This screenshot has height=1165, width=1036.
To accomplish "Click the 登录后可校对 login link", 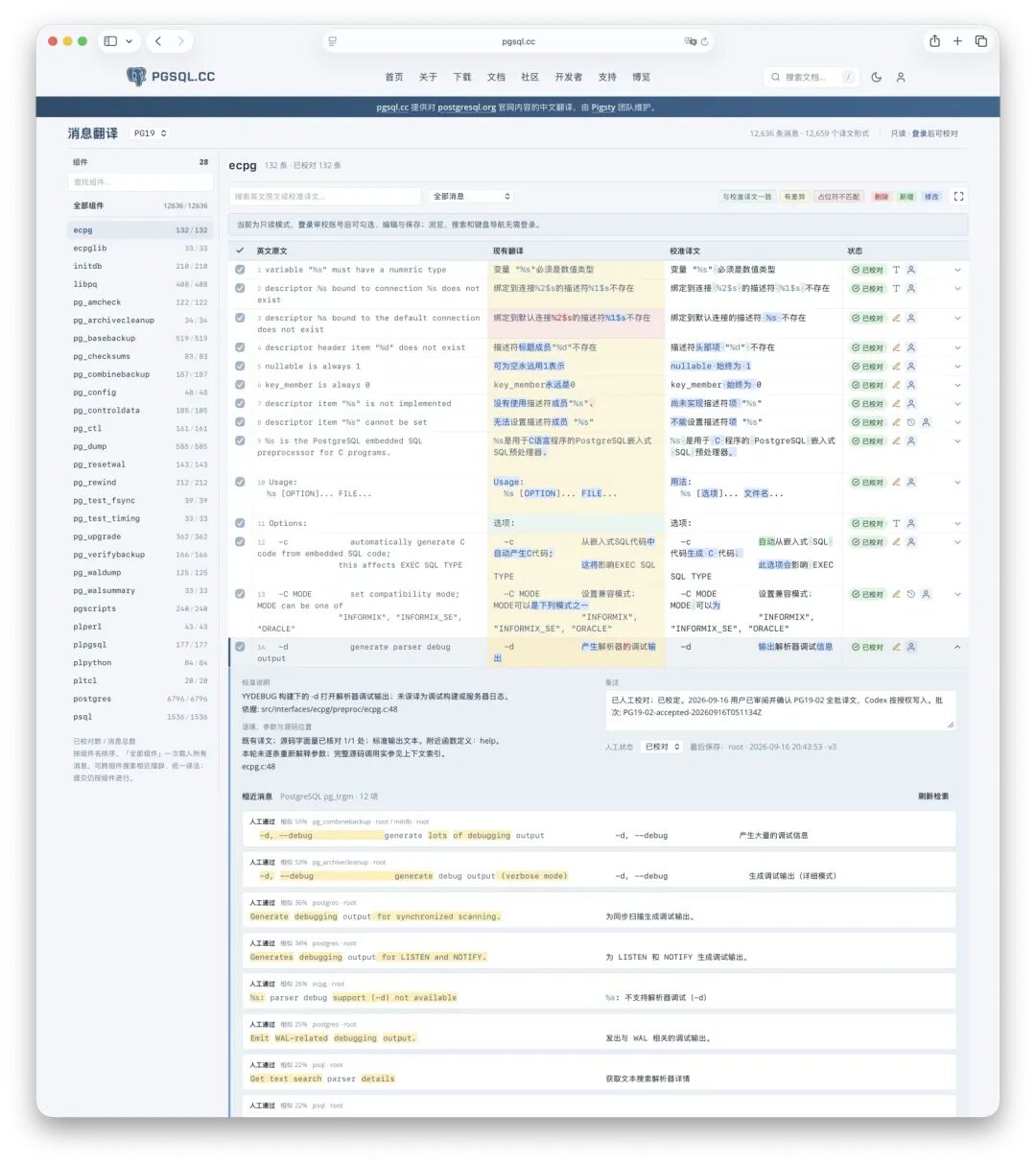I will pyautogui.click(x=934, y=133).
